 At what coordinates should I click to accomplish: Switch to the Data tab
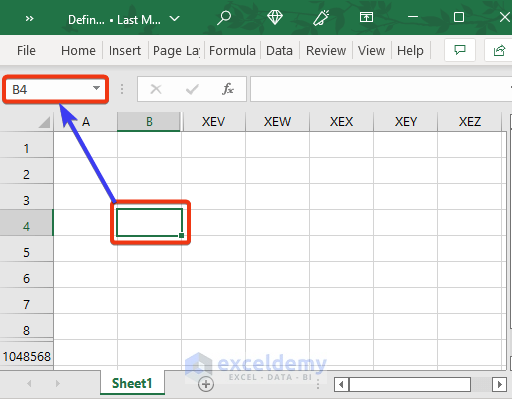(279, 51)
